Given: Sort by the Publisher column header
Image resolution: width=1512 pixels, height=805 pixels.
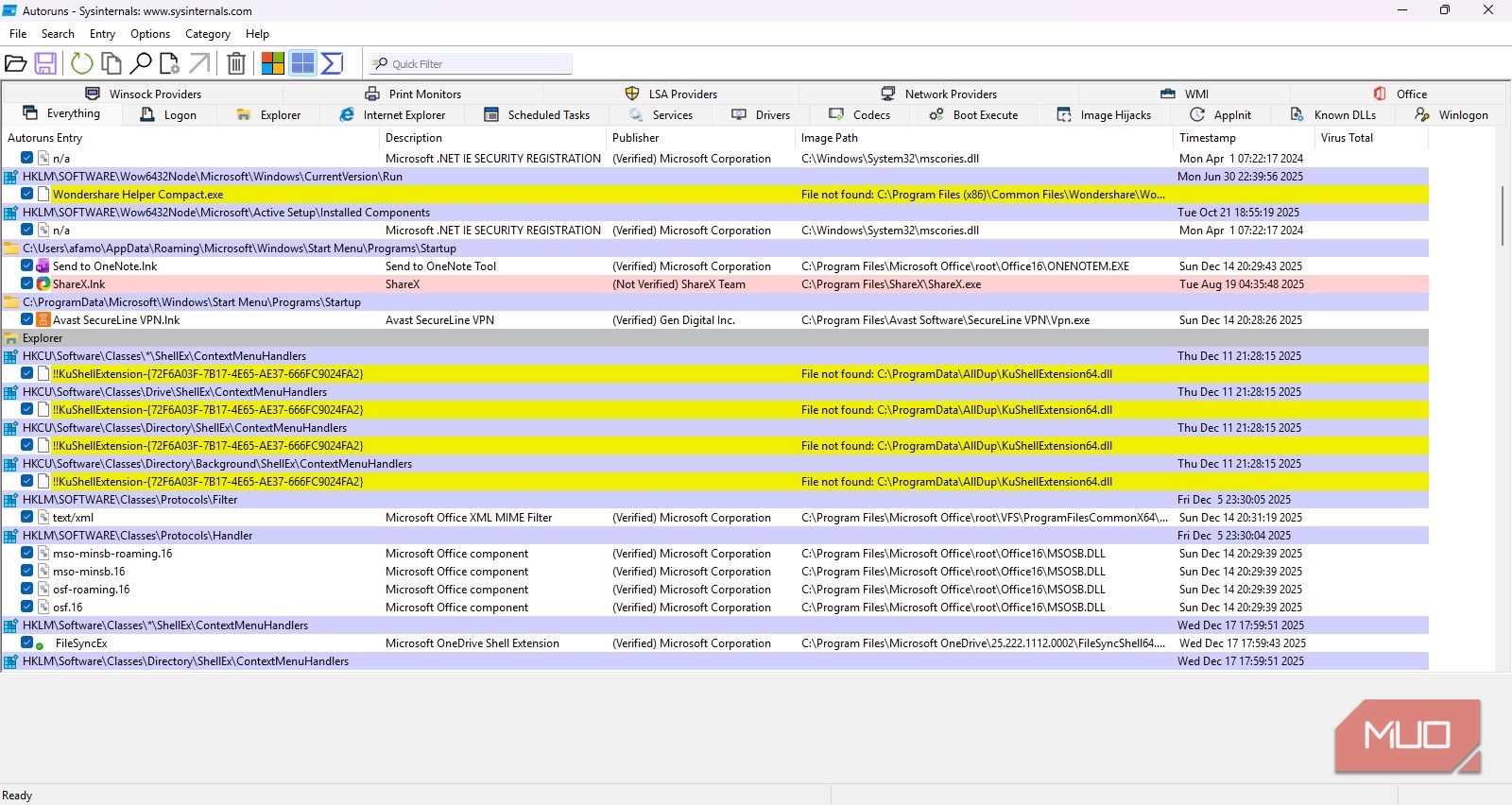Looking at the screenshot, I should (x=701, y=138).
